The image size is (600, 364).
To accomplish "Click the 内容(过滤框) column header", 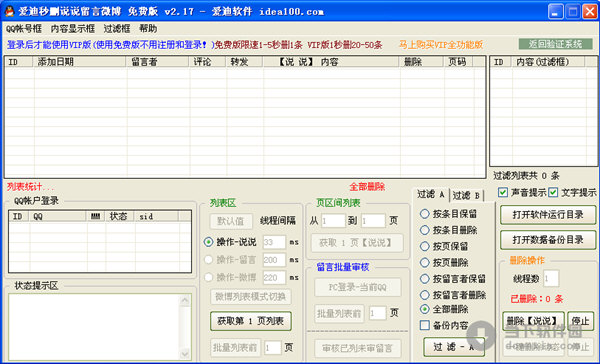I will click(548, 62).
